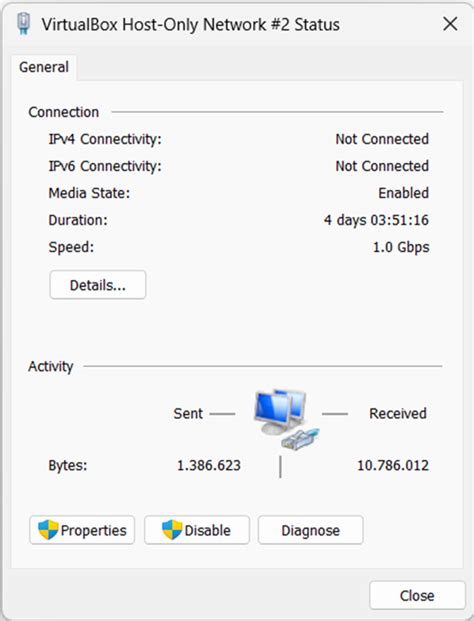Click the Sent bytes count 1.386.623

(x=209, y=465)
